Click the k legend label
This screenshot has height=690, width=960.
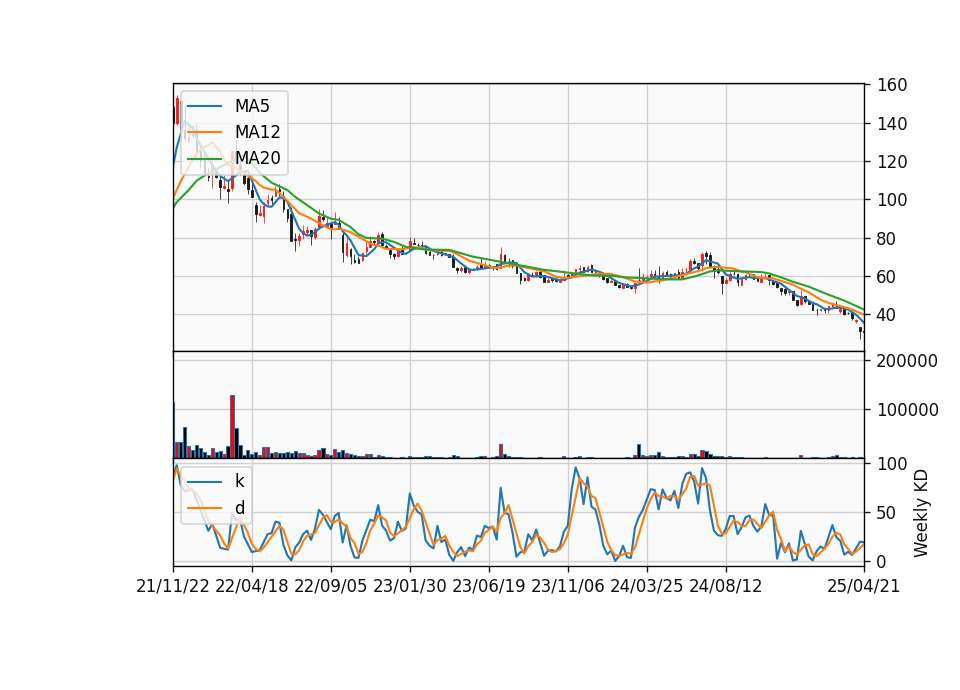pyautogui.click(x=239, y=481)
